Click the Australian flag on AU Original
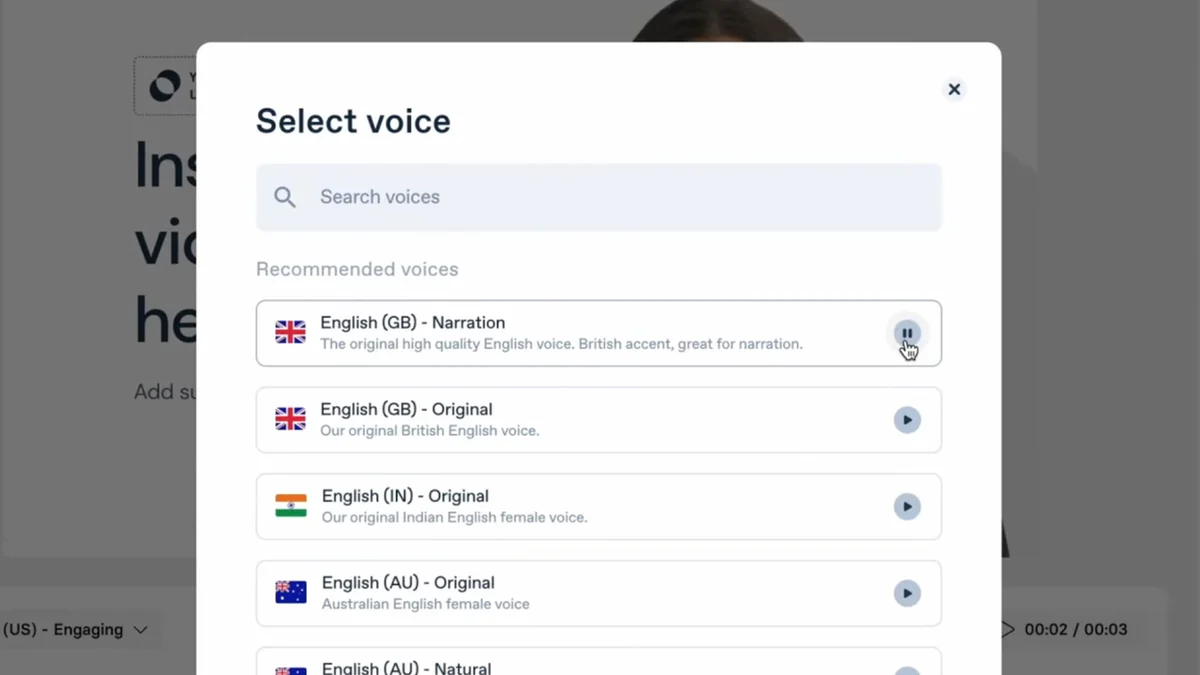1200x675 pixels. 291,593
